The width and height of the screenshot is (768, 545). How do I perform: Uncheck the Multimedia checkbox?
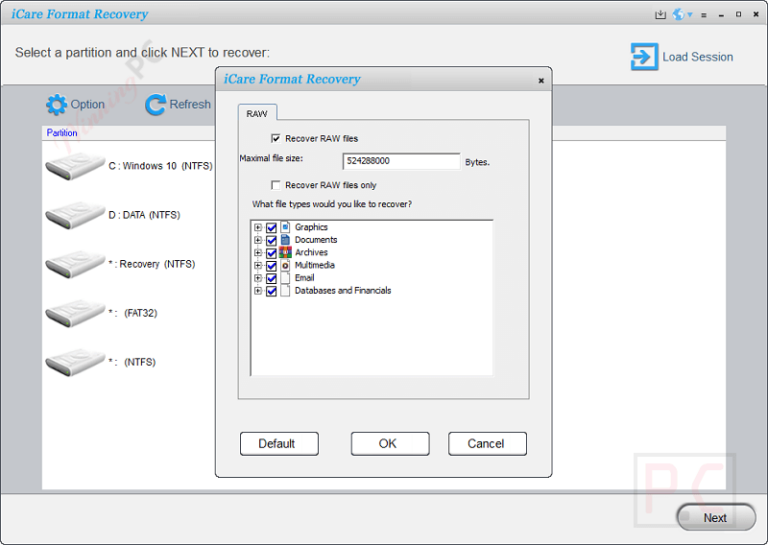pos(271,266)
